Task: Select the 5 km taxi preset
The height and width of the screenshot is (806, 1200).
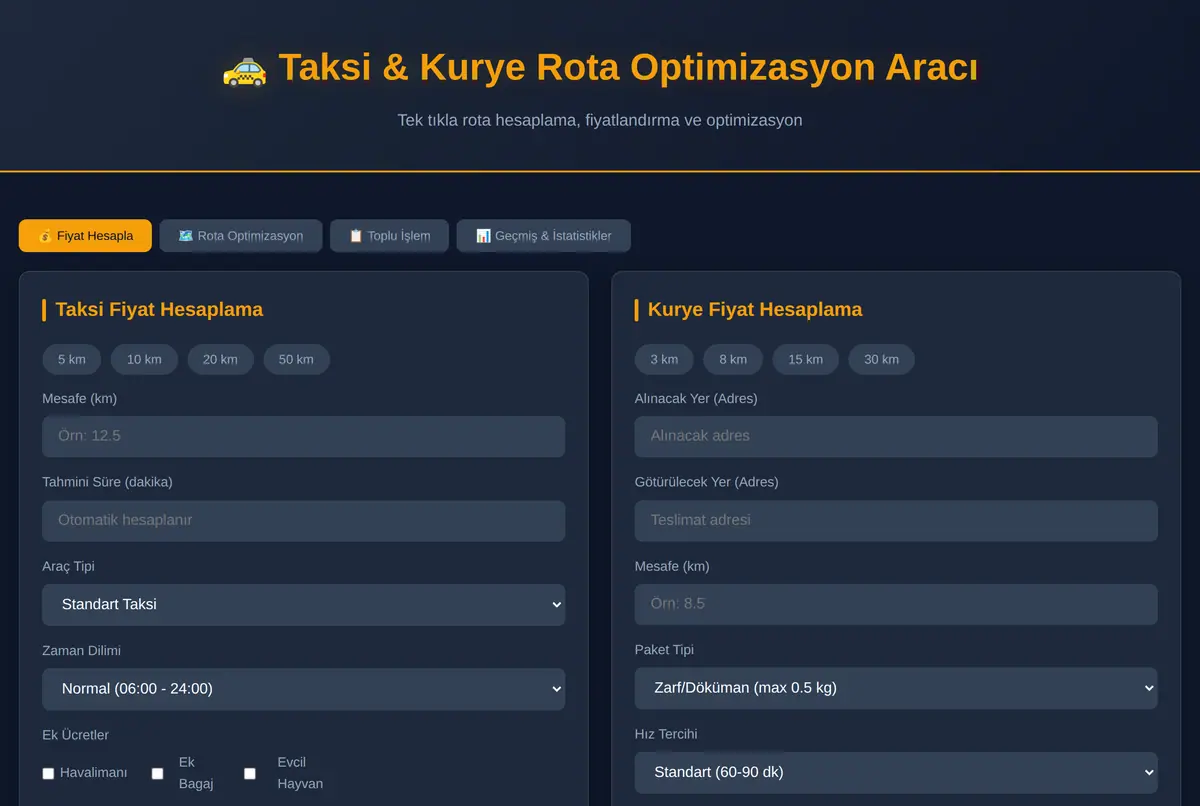Action: [72, 359]
